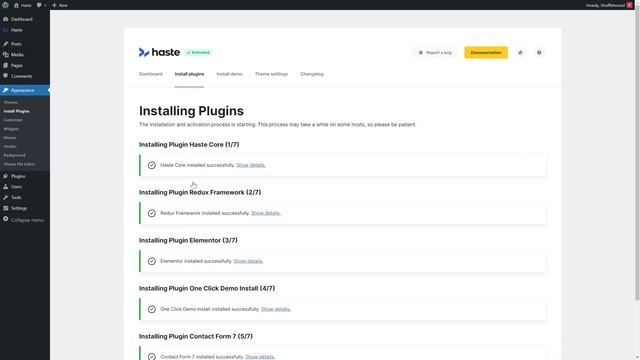The width and height of the screenshot is (640, 360).
Task: Switch to the Changelog tab
Action: 312,74
